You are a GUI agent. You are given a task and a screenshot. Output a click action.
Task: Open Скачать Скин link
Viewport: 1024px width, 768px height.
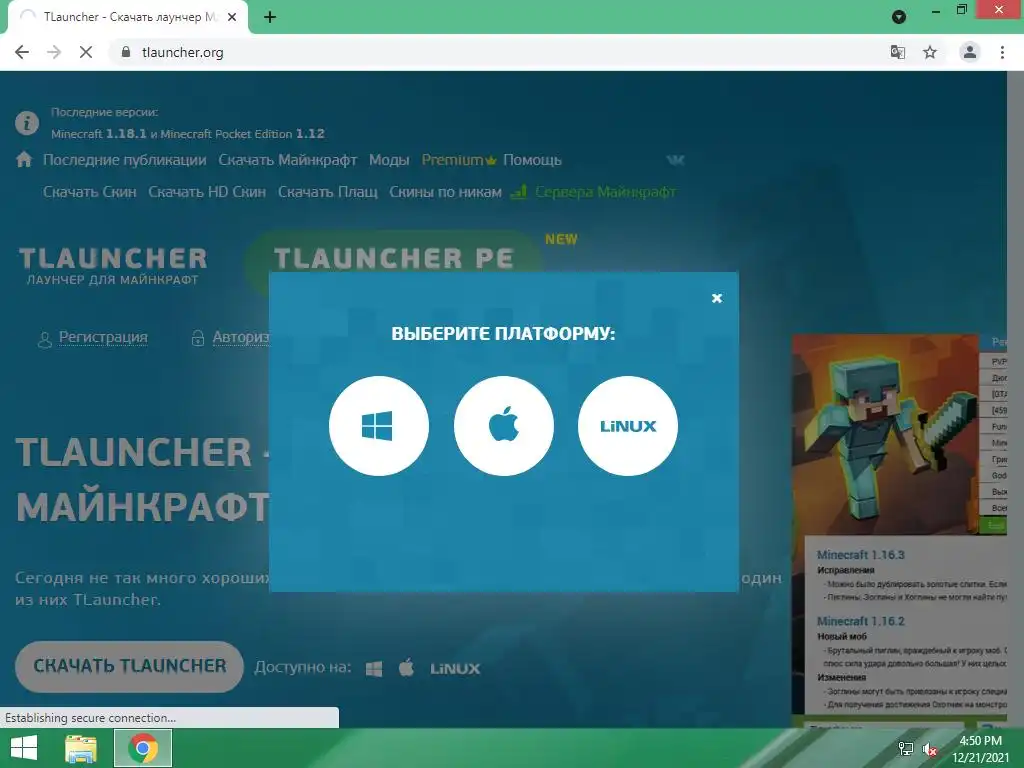tap(89, 192)
